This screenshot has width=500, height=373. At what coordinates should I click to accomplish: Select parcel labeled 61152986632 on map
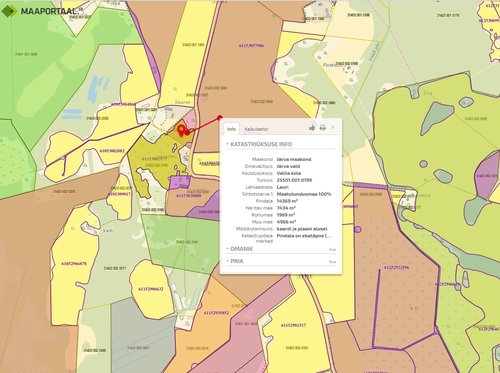point(151,289)
